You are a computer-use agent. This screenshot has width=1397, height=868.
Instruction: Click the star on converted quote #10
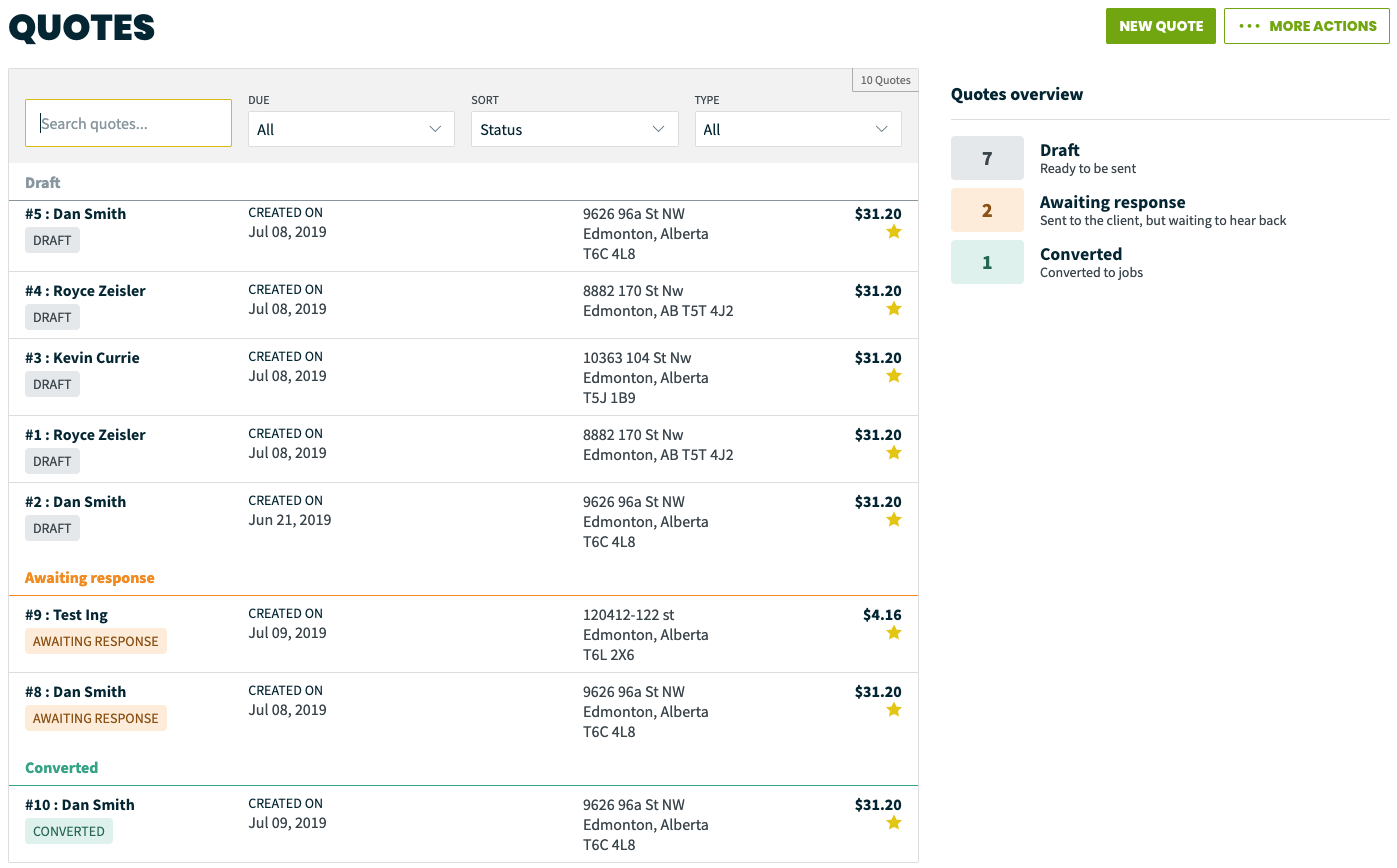coord(893,823)
